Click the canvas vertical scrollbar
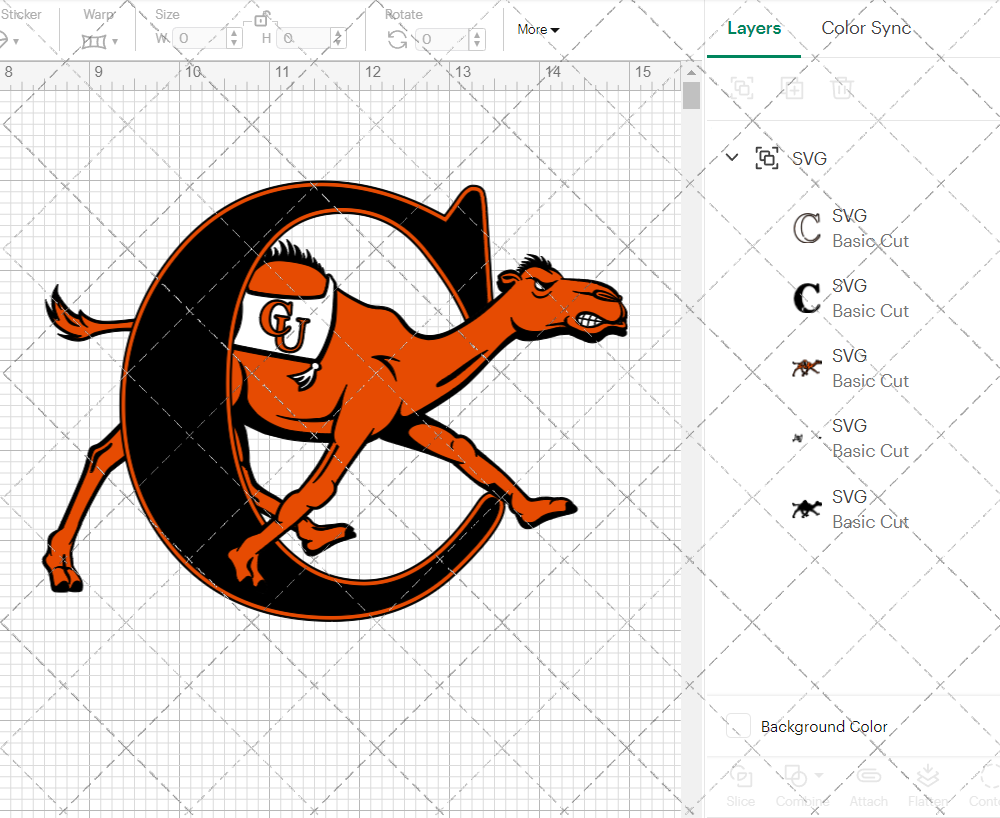This screenshot has height=818, width=1000. click(690, 95)
